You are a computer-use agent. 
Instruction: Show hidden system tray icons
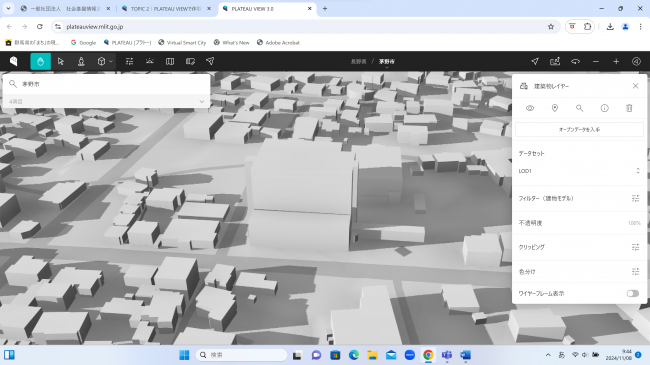coord(548,355)
